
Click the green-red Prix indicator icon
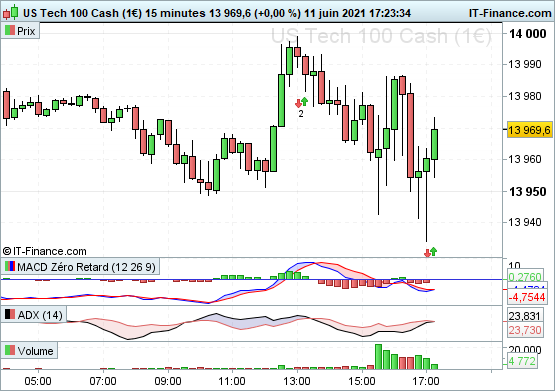[10, 30]
